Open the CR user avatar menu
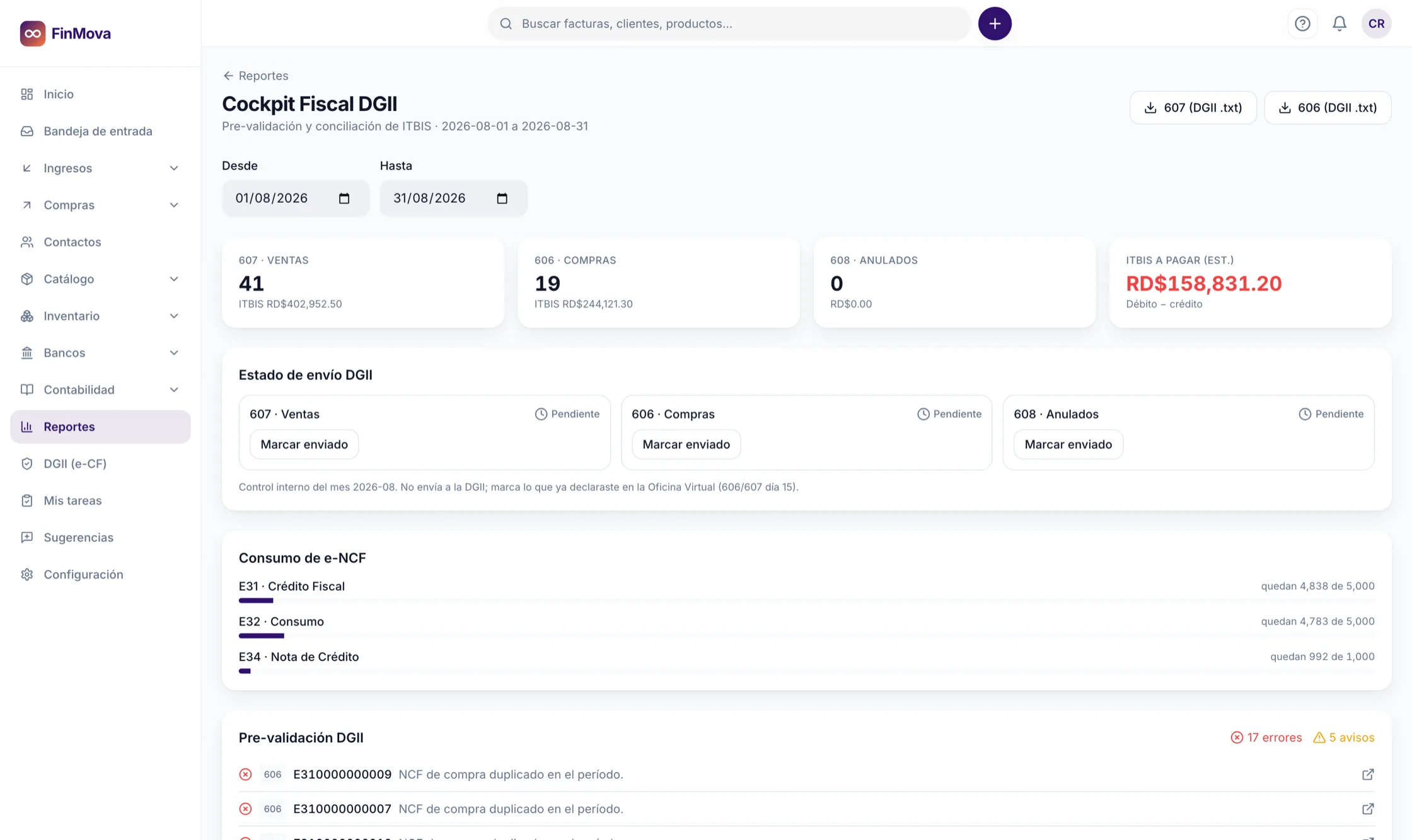 pyautogui.click(x=1376, y=24)
